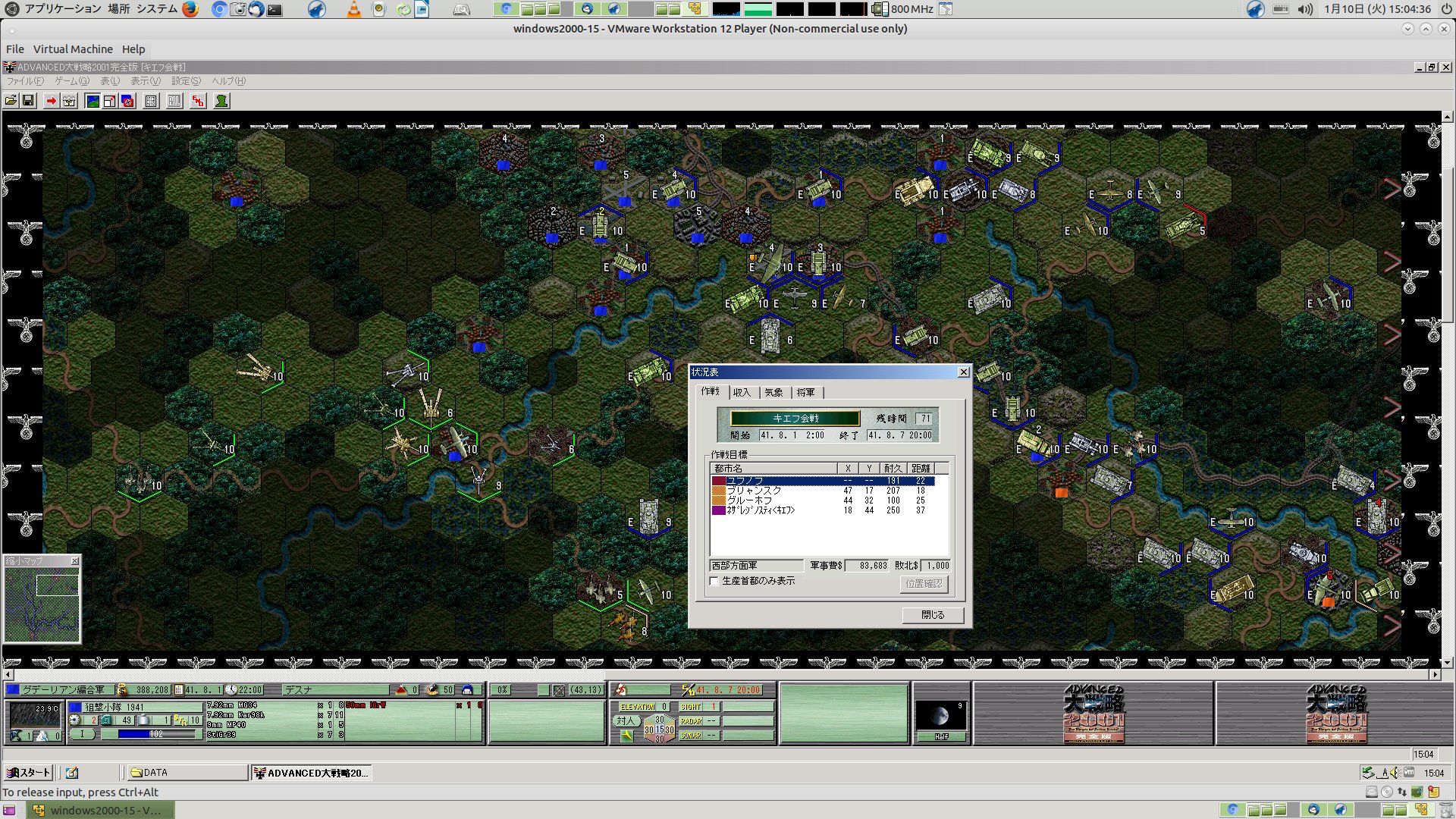This screenshot has width=1456, height=819.
Task: Toggle the blue-green terrain map toolbar icon
Action: (93, 101)
